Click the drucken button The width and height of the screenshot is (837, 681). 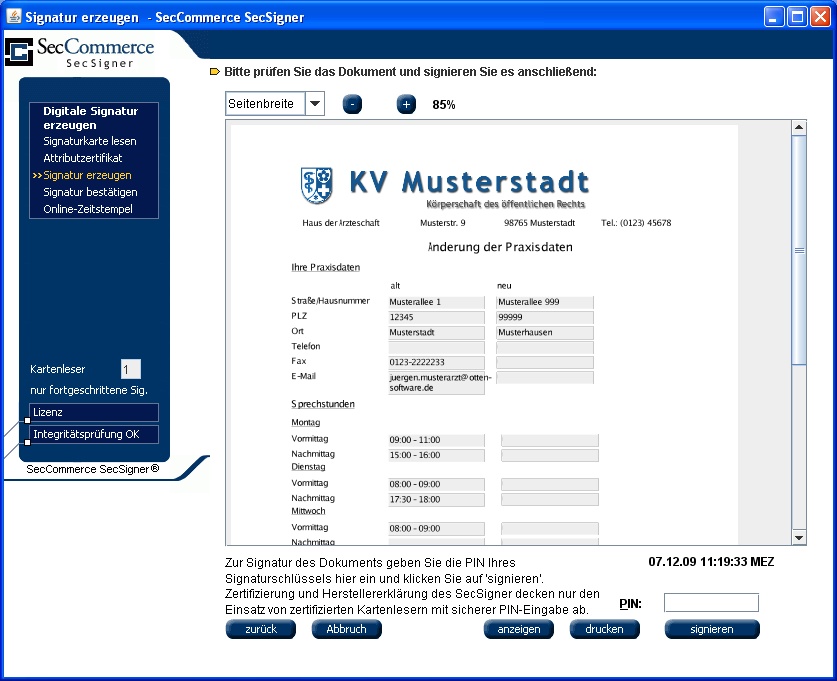pos(604,629)
